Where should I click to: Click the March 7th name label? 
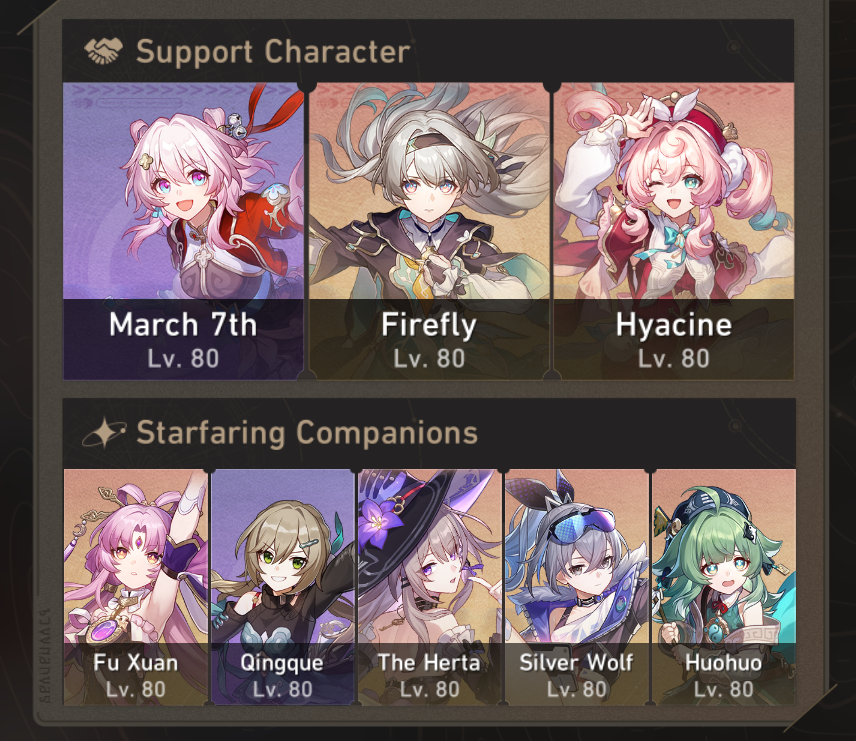183,324
